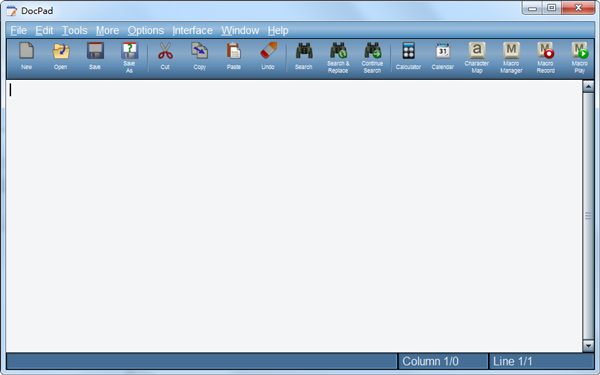Click the Column 1/0 status indicator
600x375 pixels.
pyautogui.click(x=443, y=361)
